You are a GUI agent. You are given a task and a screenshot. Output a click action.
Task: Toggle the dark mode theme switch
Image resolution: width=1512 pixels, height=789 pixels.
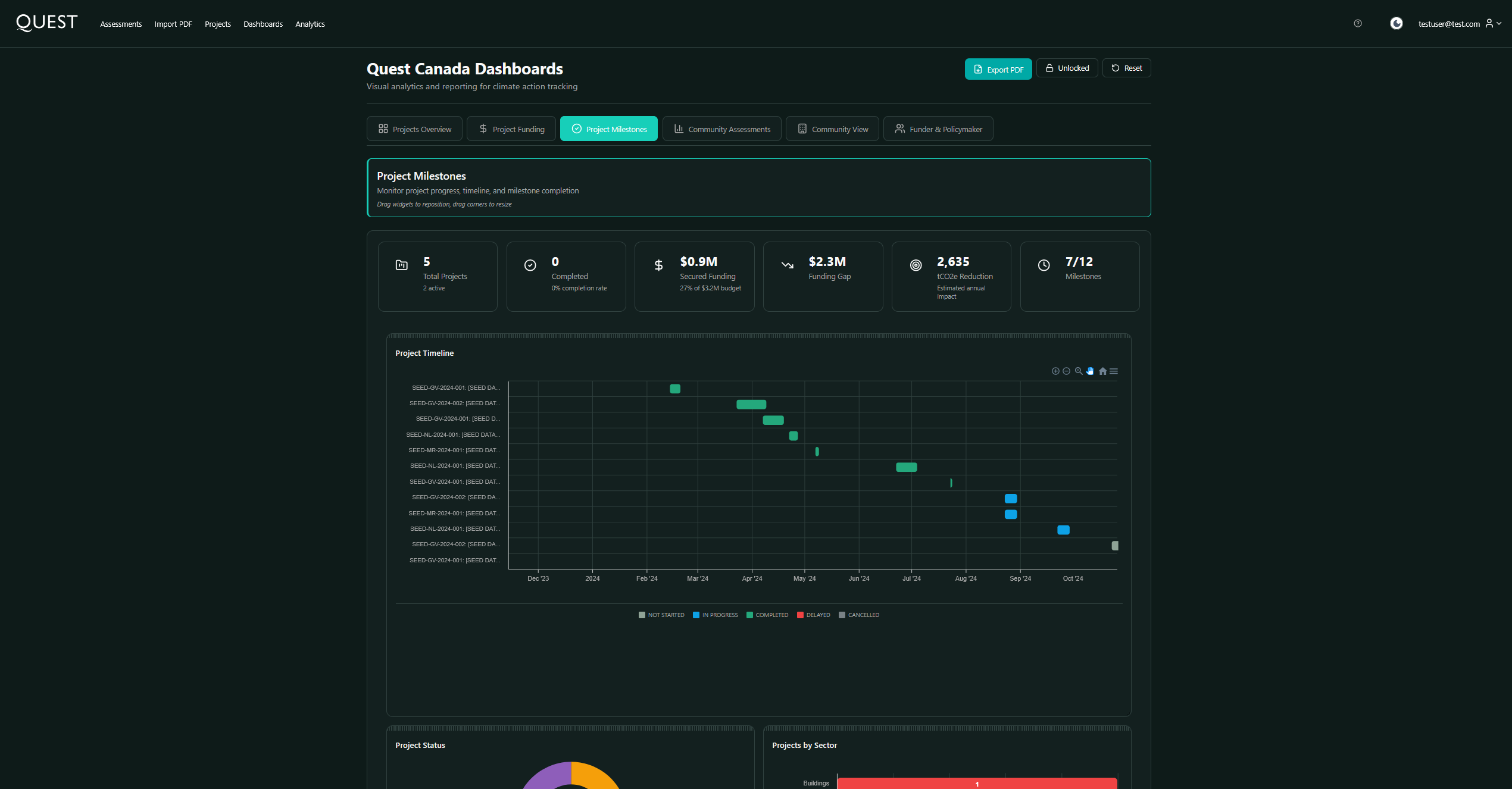tap(1396, 24)
